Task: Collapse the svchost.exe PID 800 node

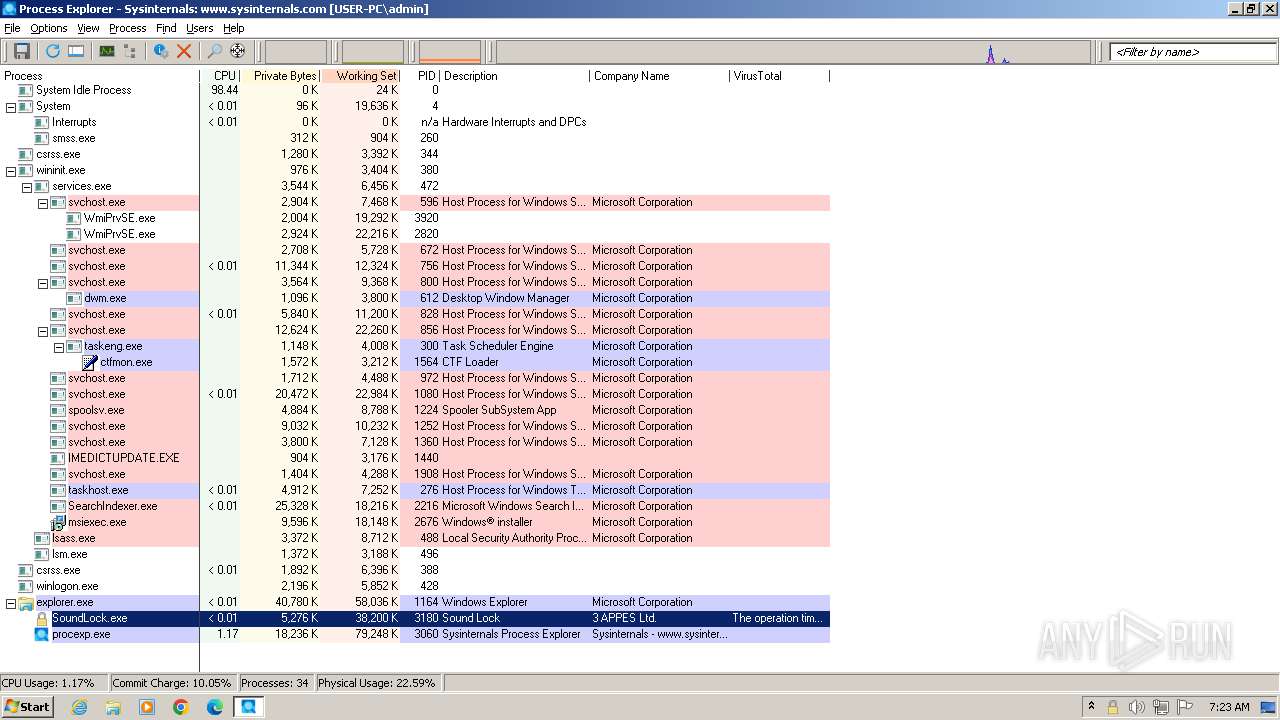Action: (x=43, y=282)
